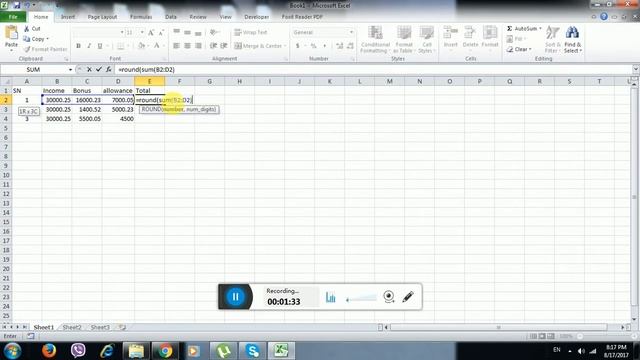Viewport: 640px width, 360px height.
Task: Switch to the Developer tab
Action: point(256,17)
